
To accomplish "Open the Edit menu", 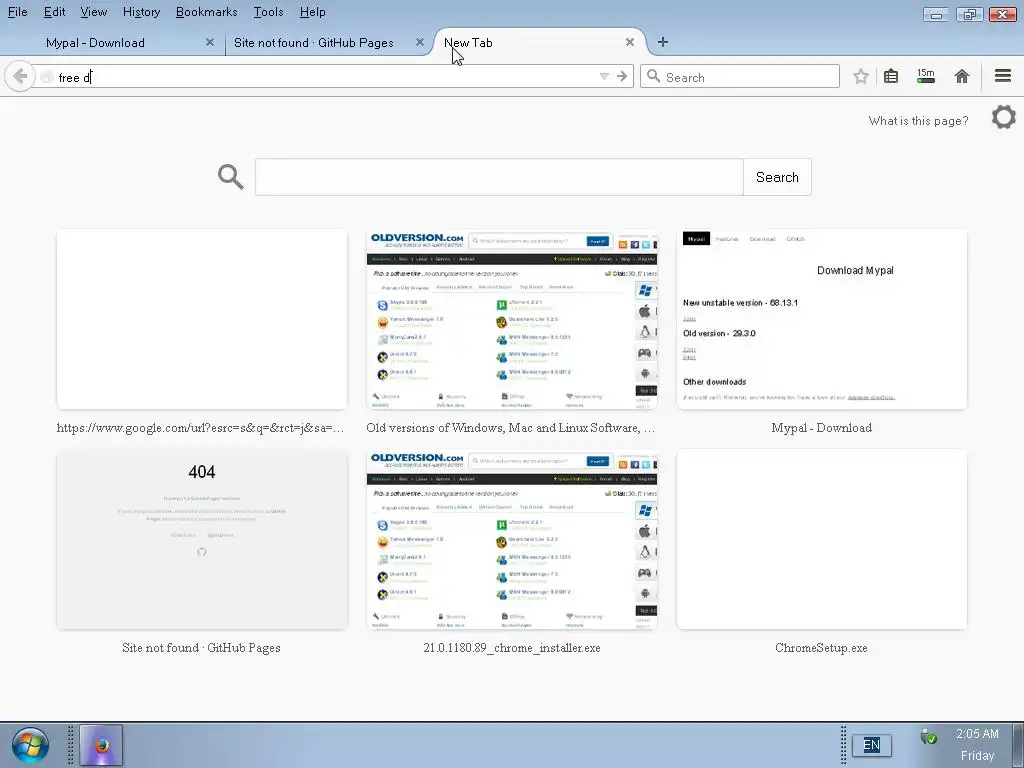I will tap(54, 12).
